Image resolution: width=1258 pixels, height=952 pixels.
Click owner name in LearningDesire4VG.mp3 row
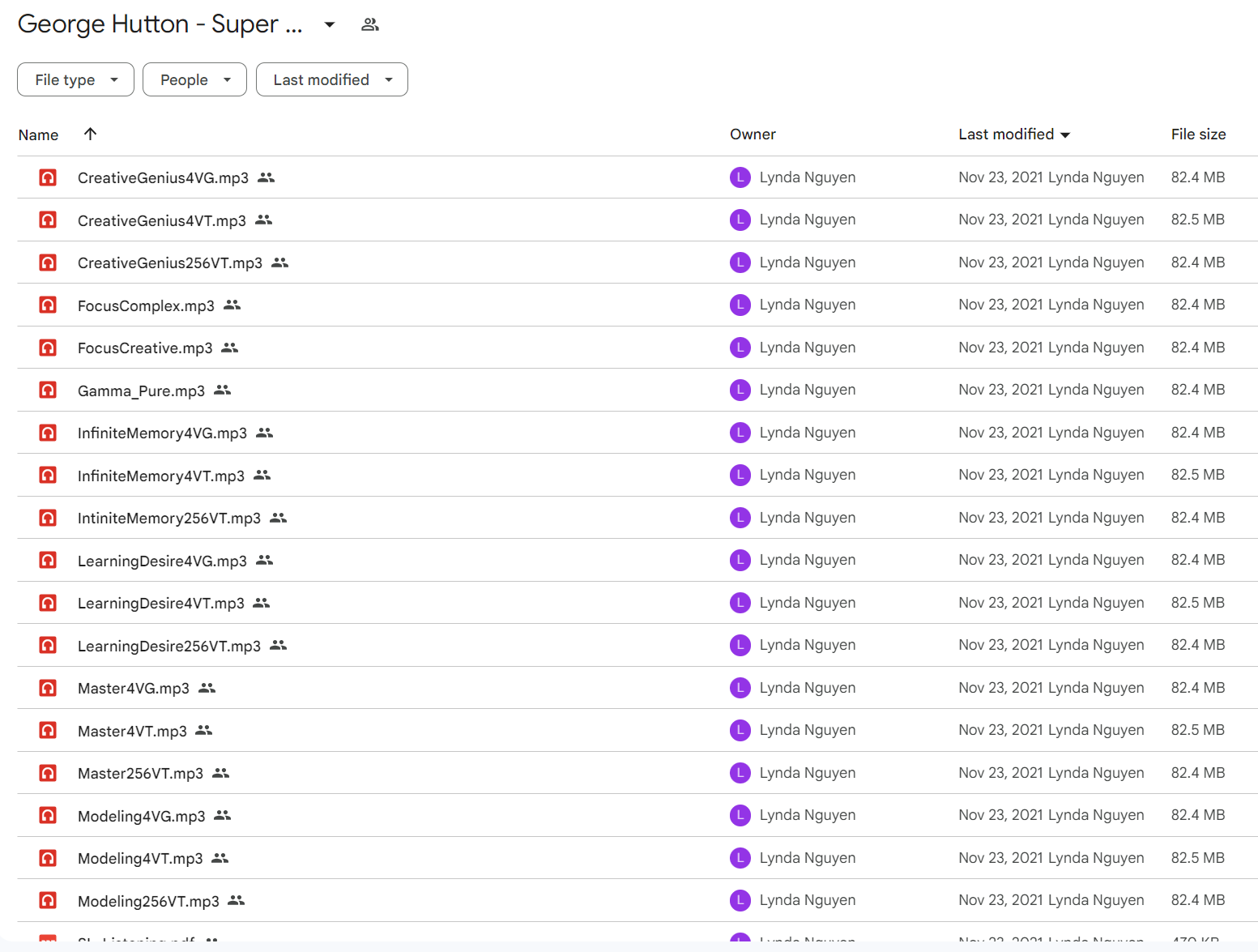pos(807,560)
